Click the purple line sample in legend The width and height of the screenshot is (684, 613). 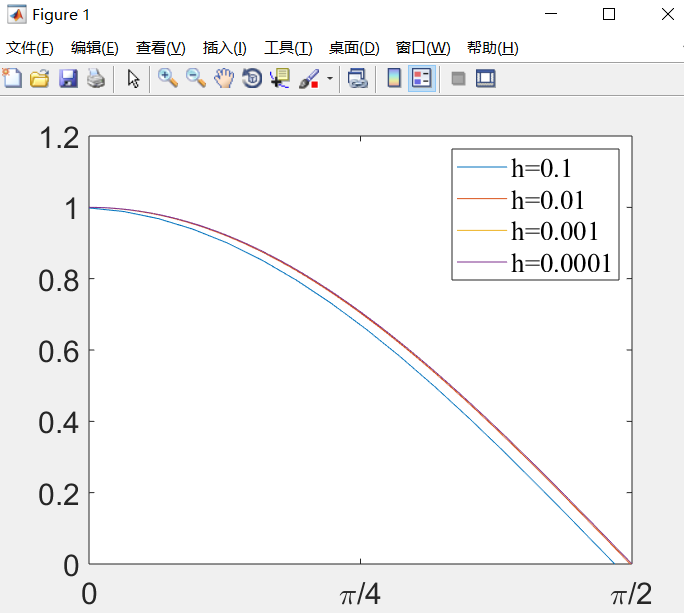(x=482, y=262)
